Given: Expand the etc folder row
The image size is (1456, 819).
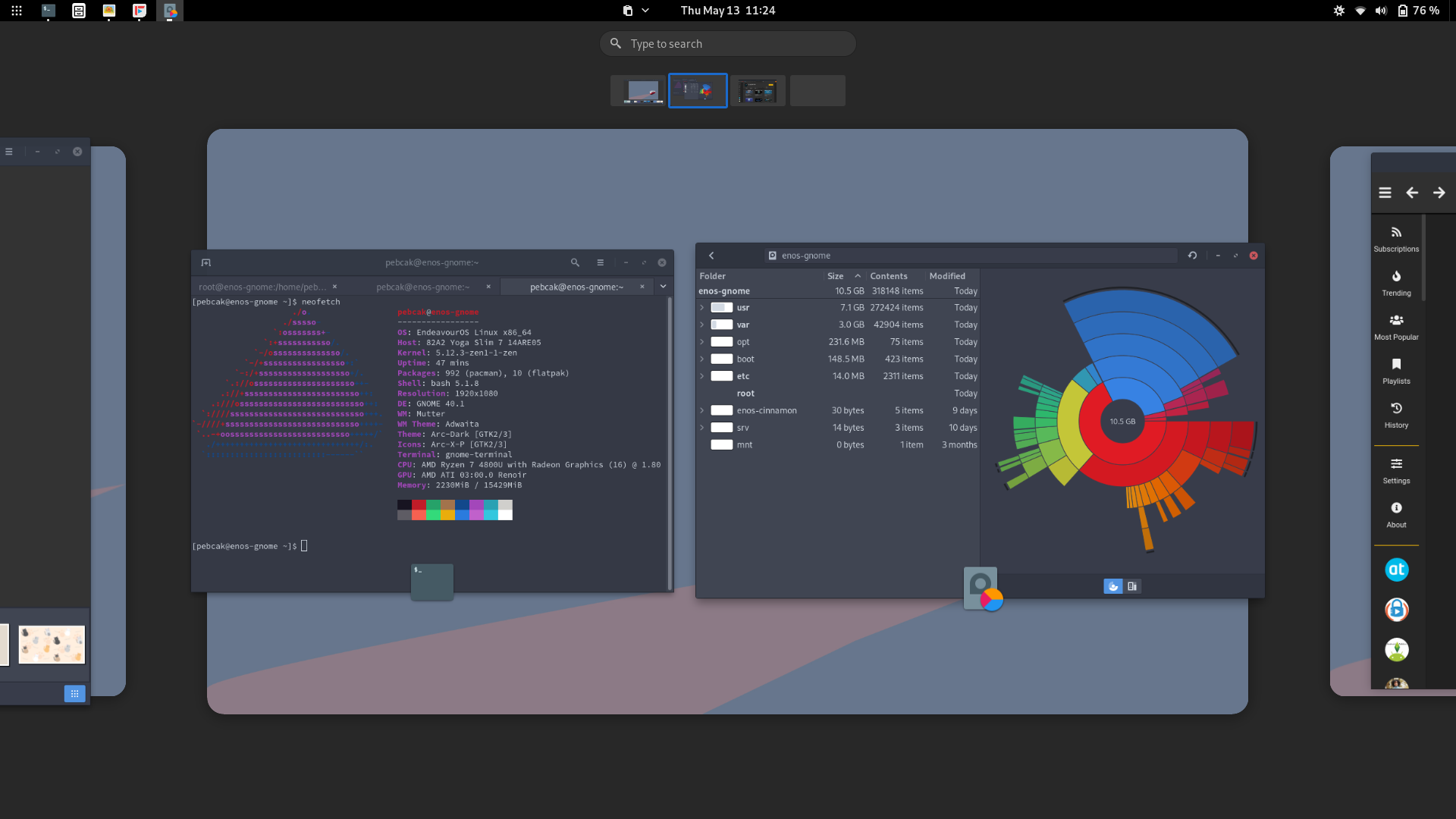Looking at the screenshot, I should tap(701, 376).
